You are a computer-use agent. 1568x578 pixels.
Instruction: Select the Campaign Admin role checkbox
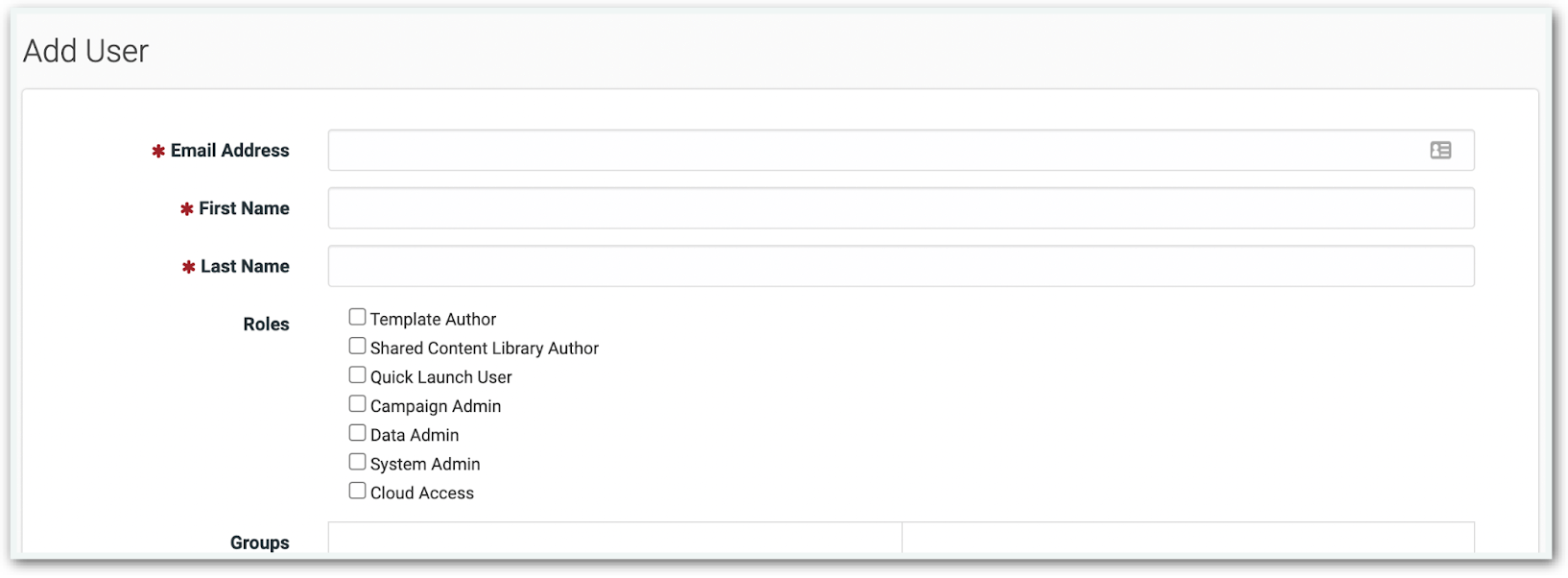(x=357, y=403)
